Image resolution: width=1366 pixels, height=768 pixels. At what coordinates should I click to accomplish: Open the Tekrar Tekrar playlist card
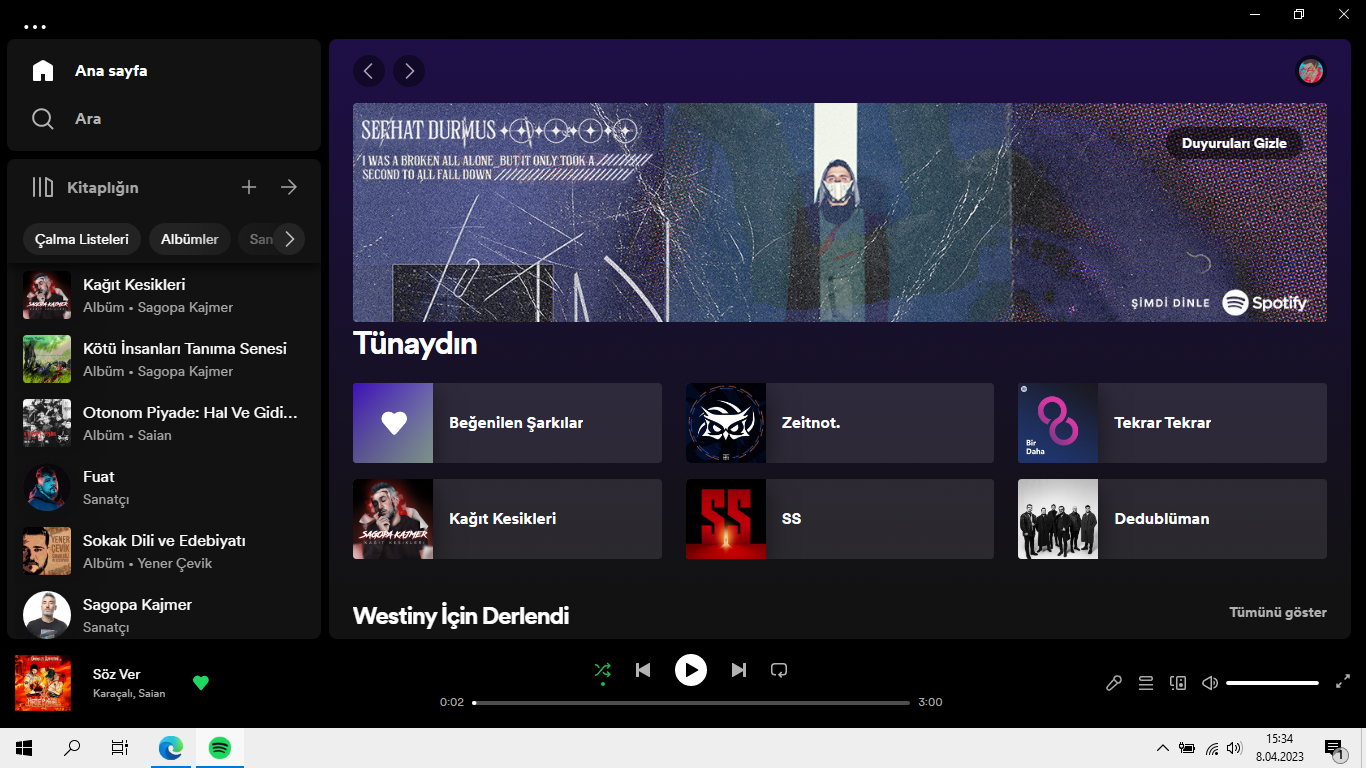click(1172, 423)
